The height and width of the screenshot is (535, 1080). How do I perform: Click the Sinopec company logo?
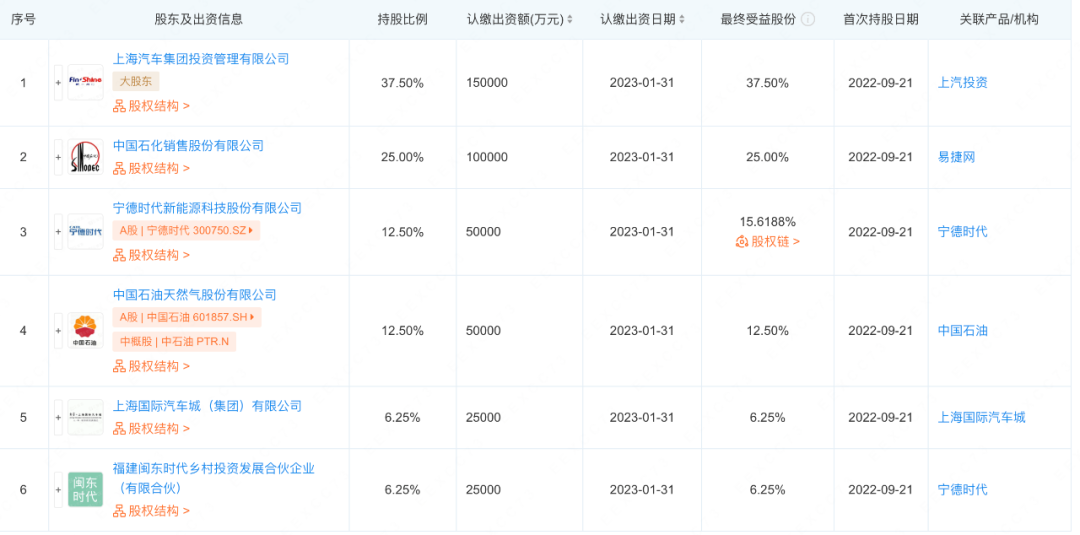click(85, 157)
